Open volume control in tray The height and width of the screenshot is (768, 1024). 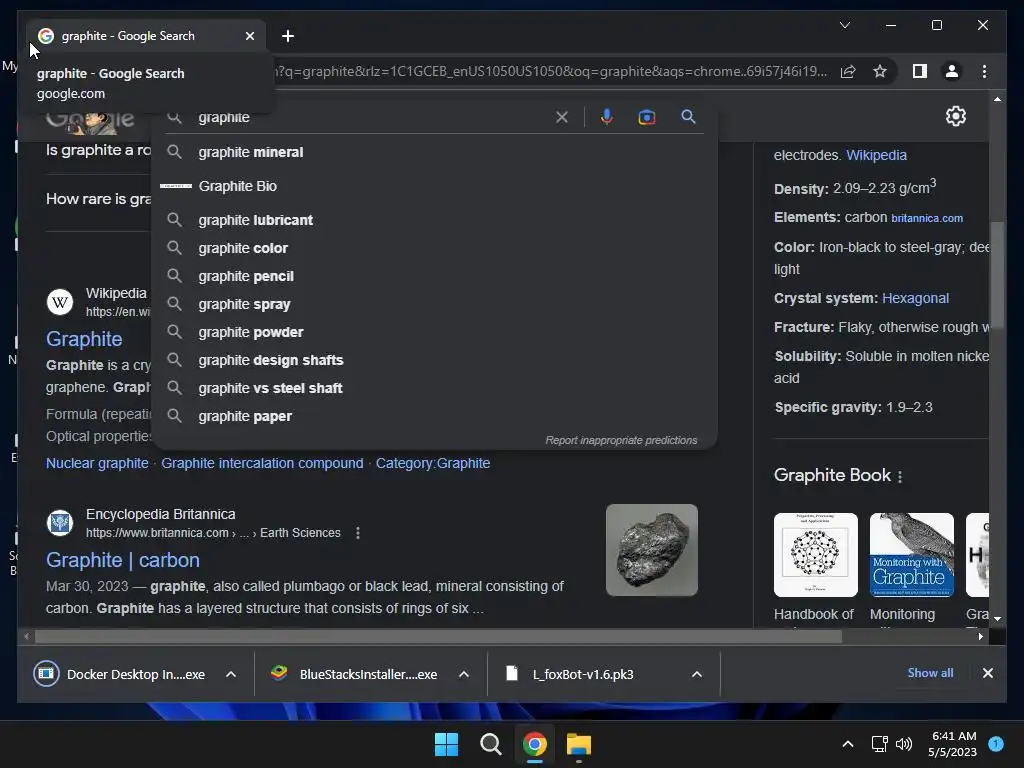tap(904, 744)
